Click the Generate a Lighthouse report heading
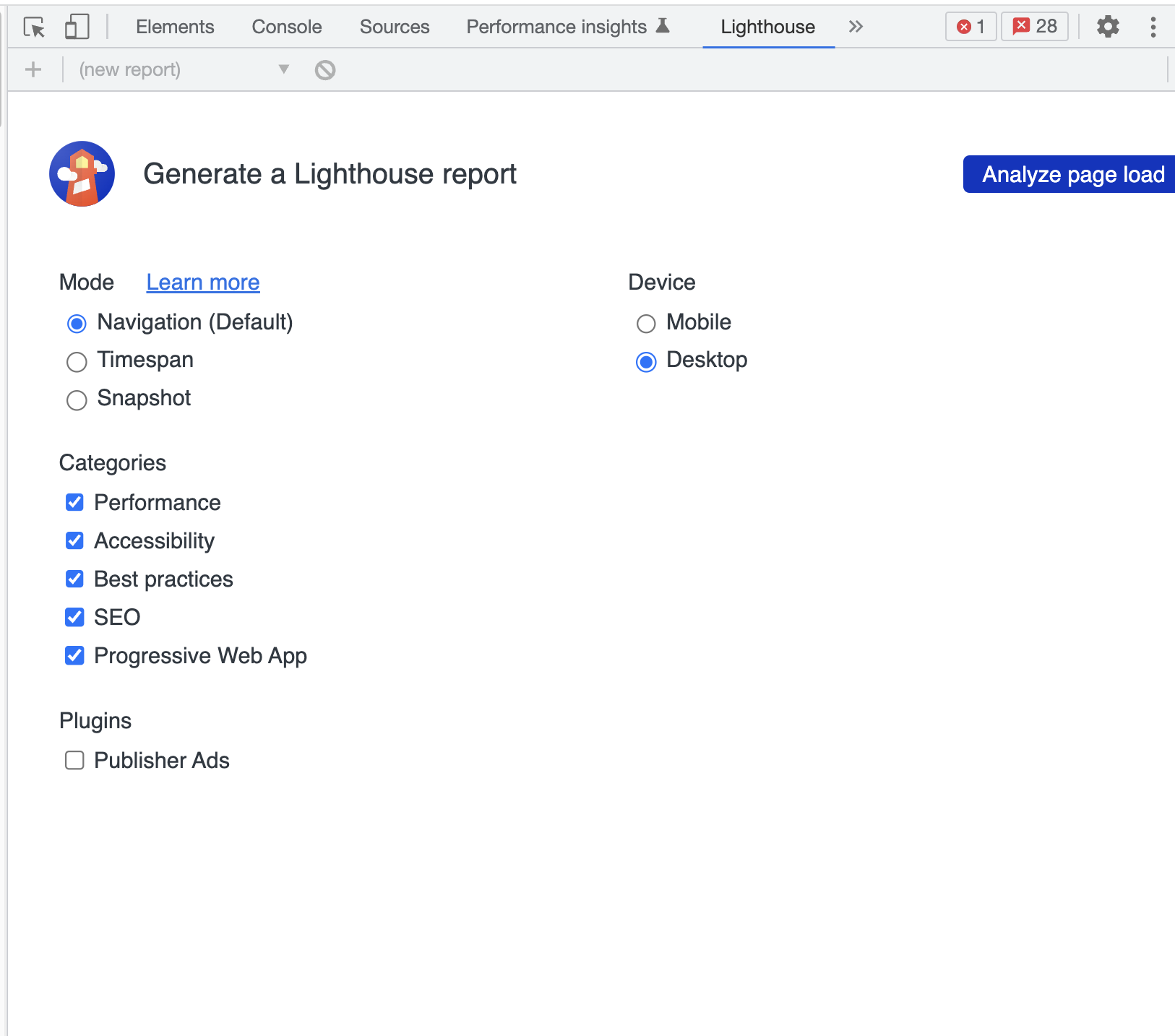Screen dimensions: 1175x1036 pos(330,174)
